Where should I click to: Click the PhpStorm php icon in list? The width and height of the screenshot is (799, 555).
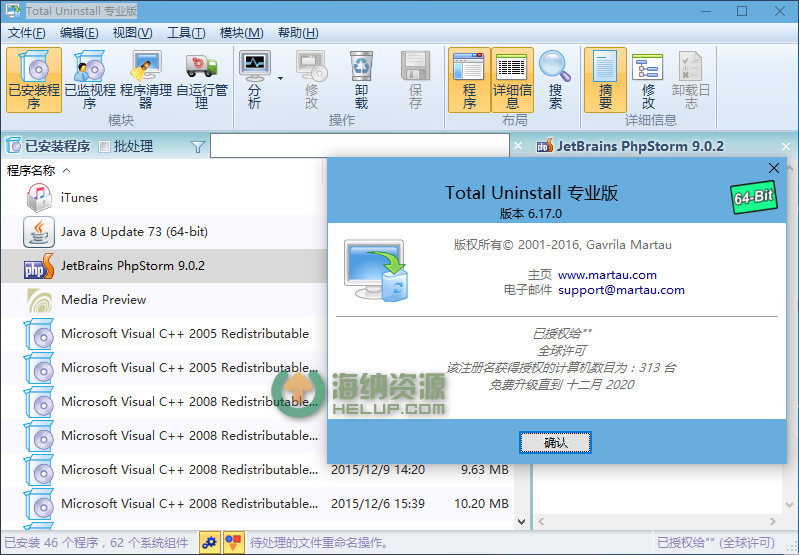click(x=39, y=266)
